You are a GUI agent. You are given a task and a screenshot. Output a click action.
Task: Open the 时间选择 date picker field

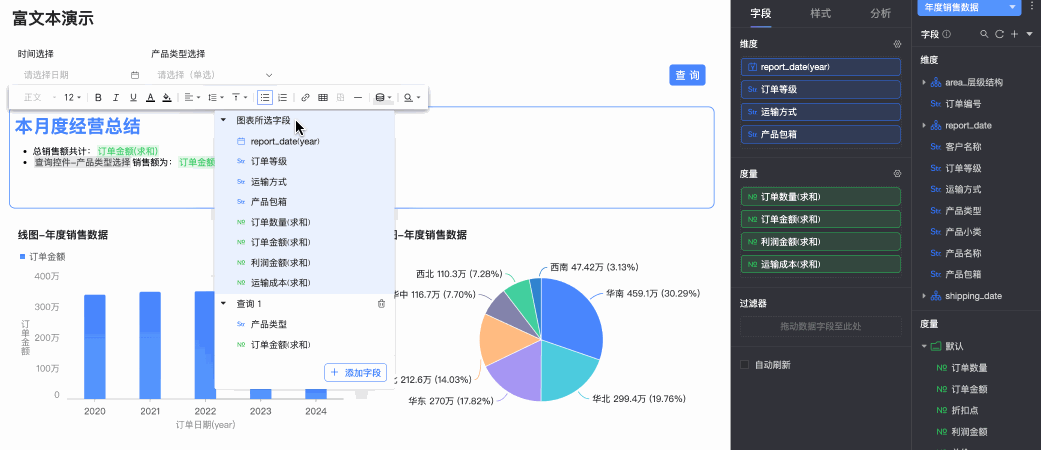point(80,75)
